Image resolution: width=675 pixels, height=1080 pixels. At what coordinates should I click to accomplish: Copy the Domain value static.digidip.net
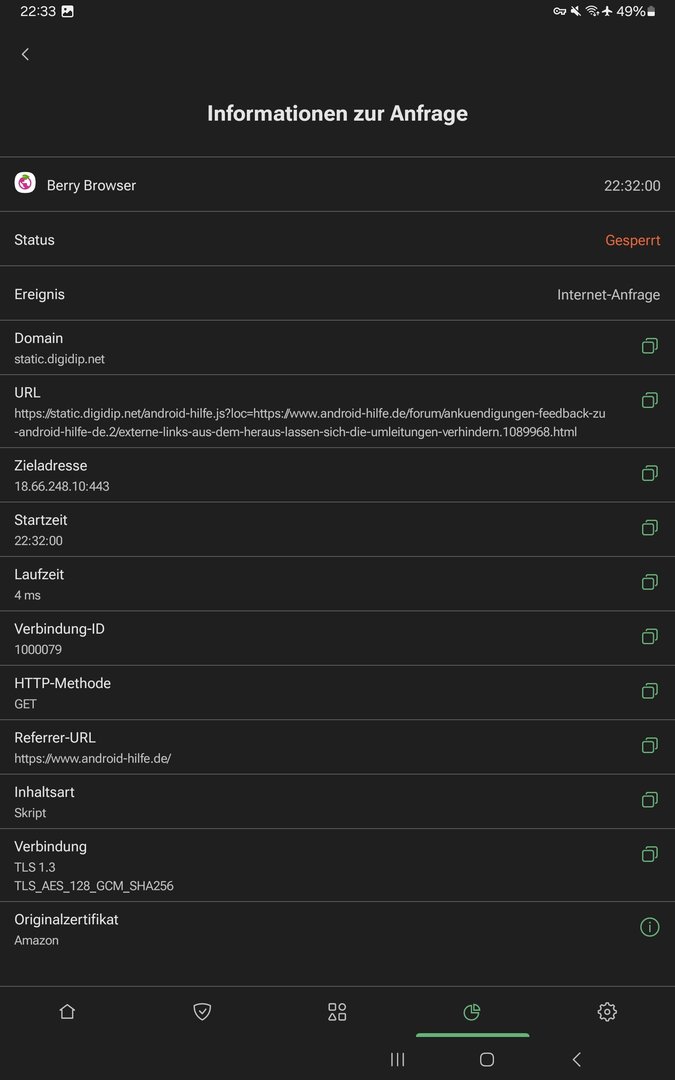tap(649, 346)
